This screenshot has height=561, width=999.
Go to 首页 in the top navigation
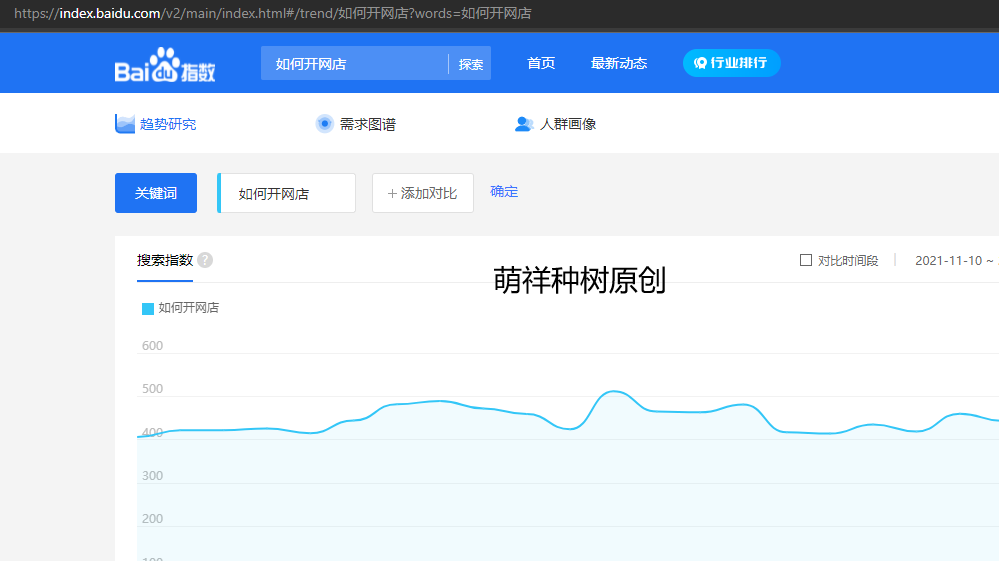pyautogui.click(x=541, y=63)
